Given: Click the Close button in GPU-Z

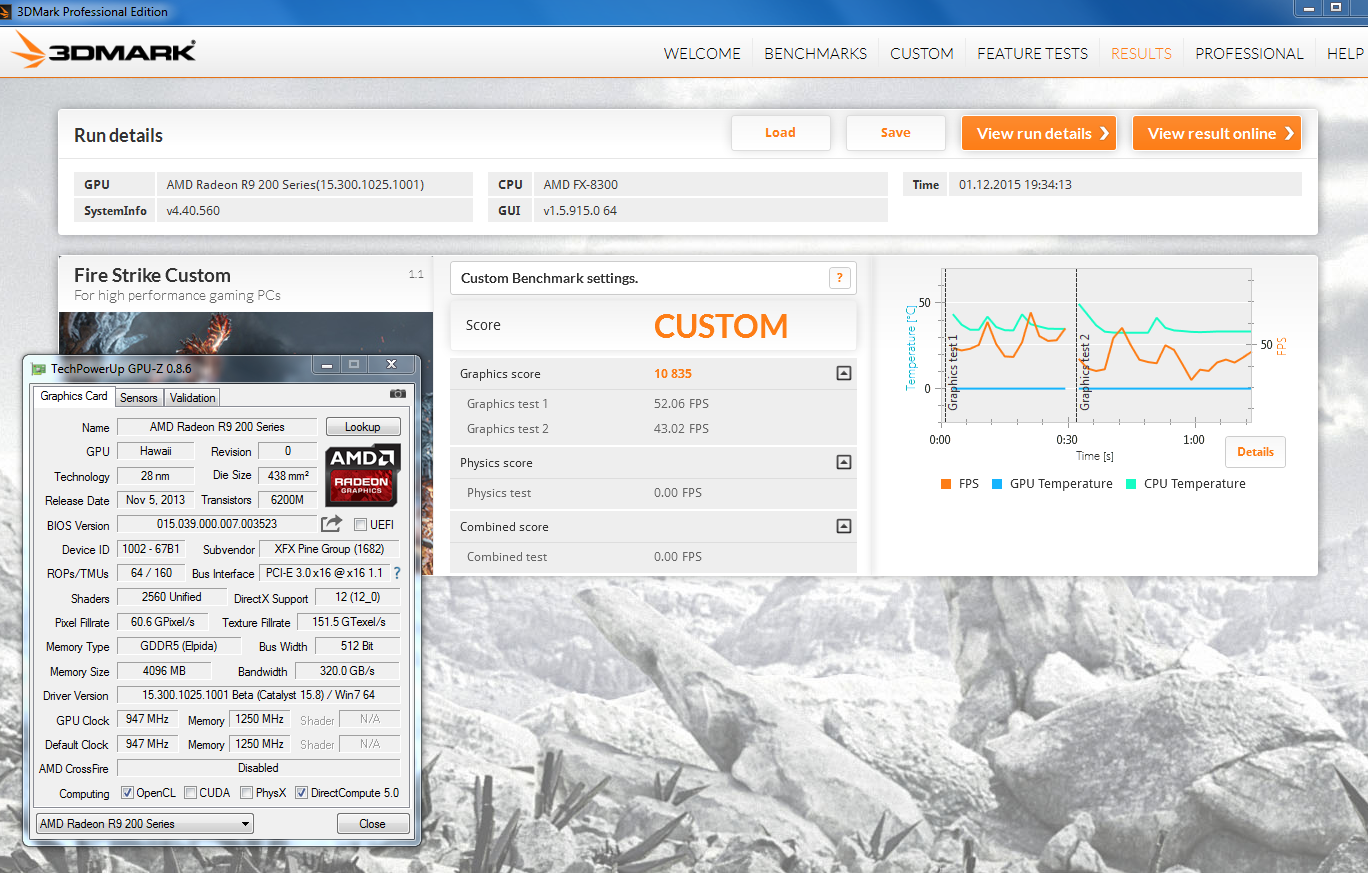Looking at the screenshot, I should pos(372,824).
